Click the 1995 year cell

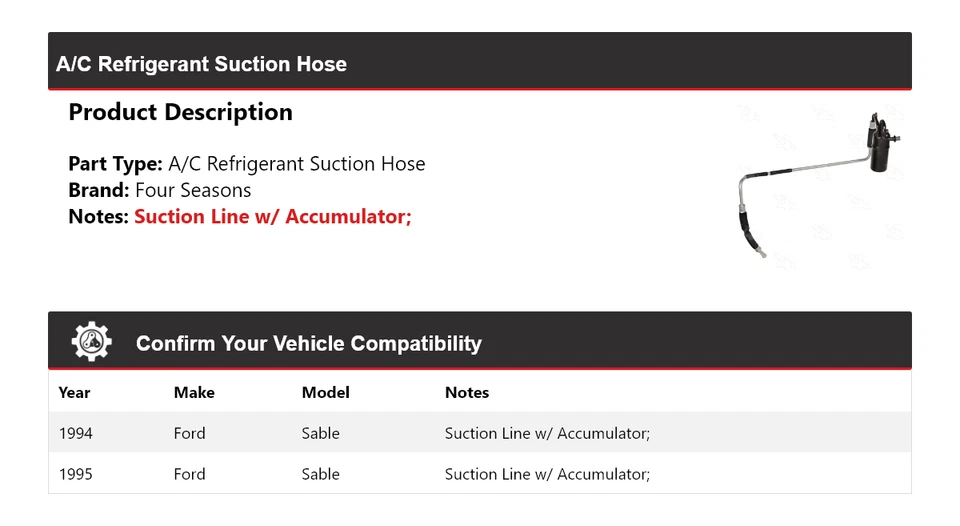pyautogui.click(x=76, y=474)
